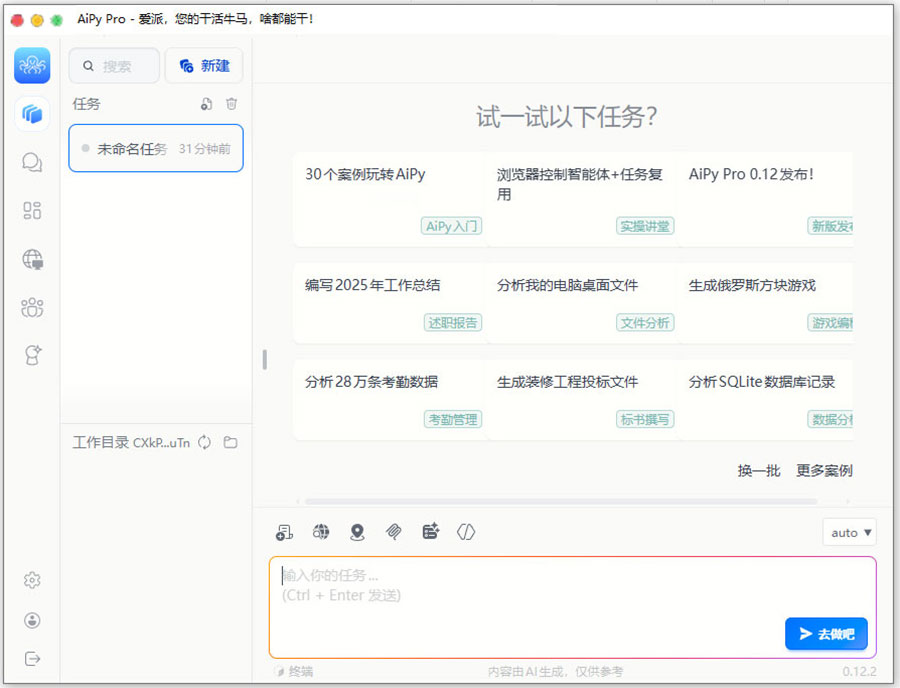
Task: Open the chat bubble sidebar icon
Action: 32,163
